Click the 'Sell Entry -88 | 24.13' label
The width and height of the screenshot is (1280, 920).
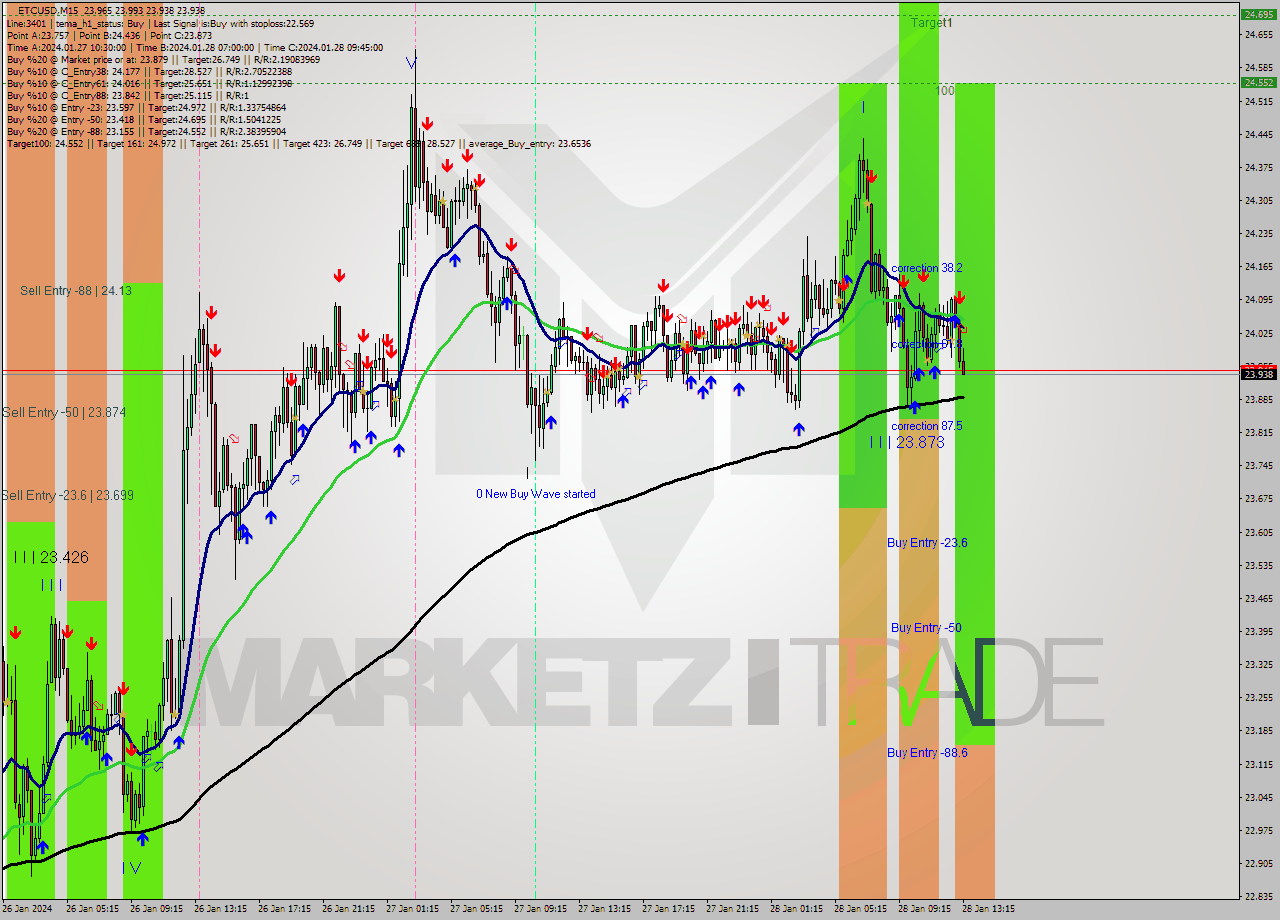(75, 290)
